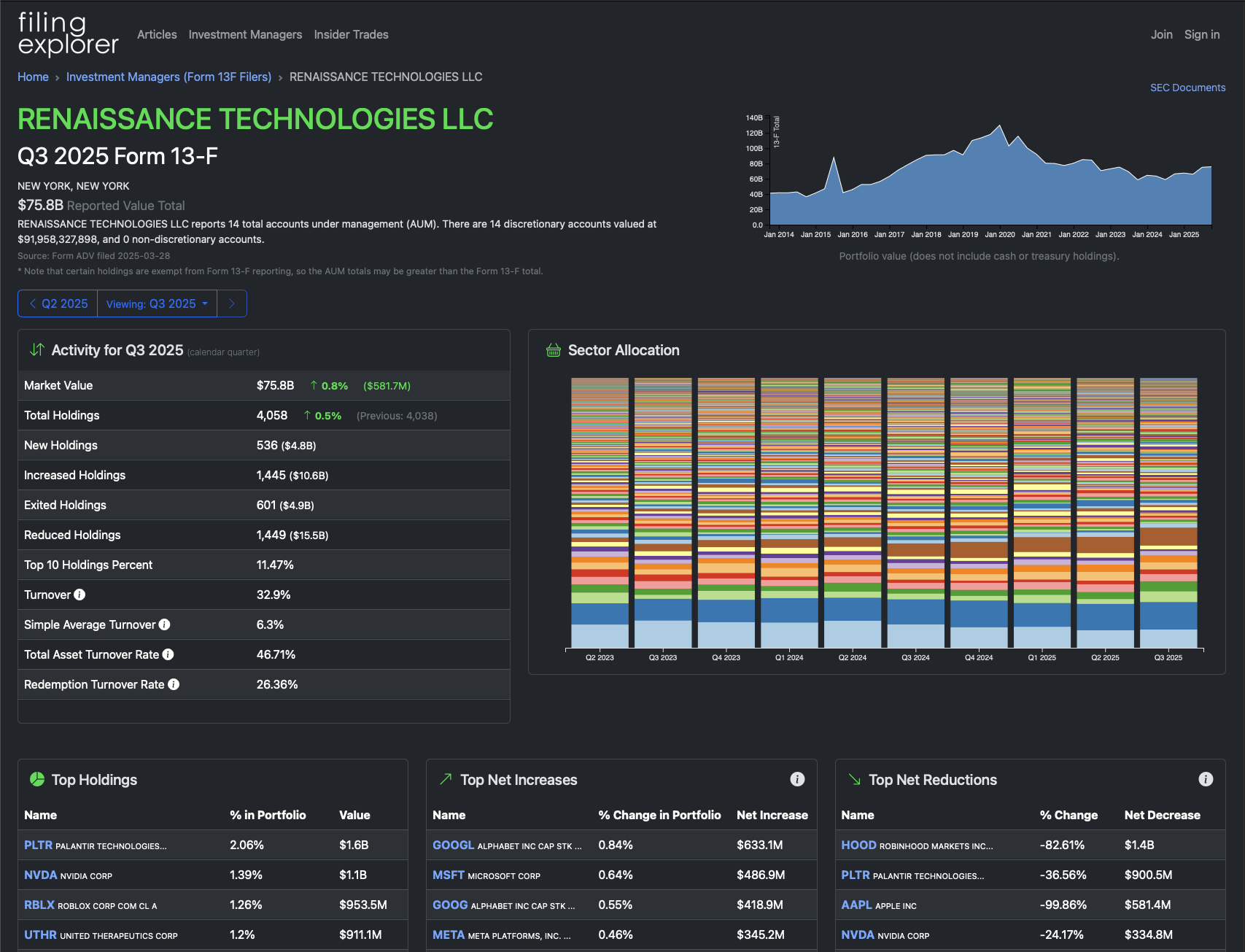The width and height of the screenshot is (1245, 952).
Task: Click the Q3 2025 sector allocation bar
Action: coord(1168,512)
